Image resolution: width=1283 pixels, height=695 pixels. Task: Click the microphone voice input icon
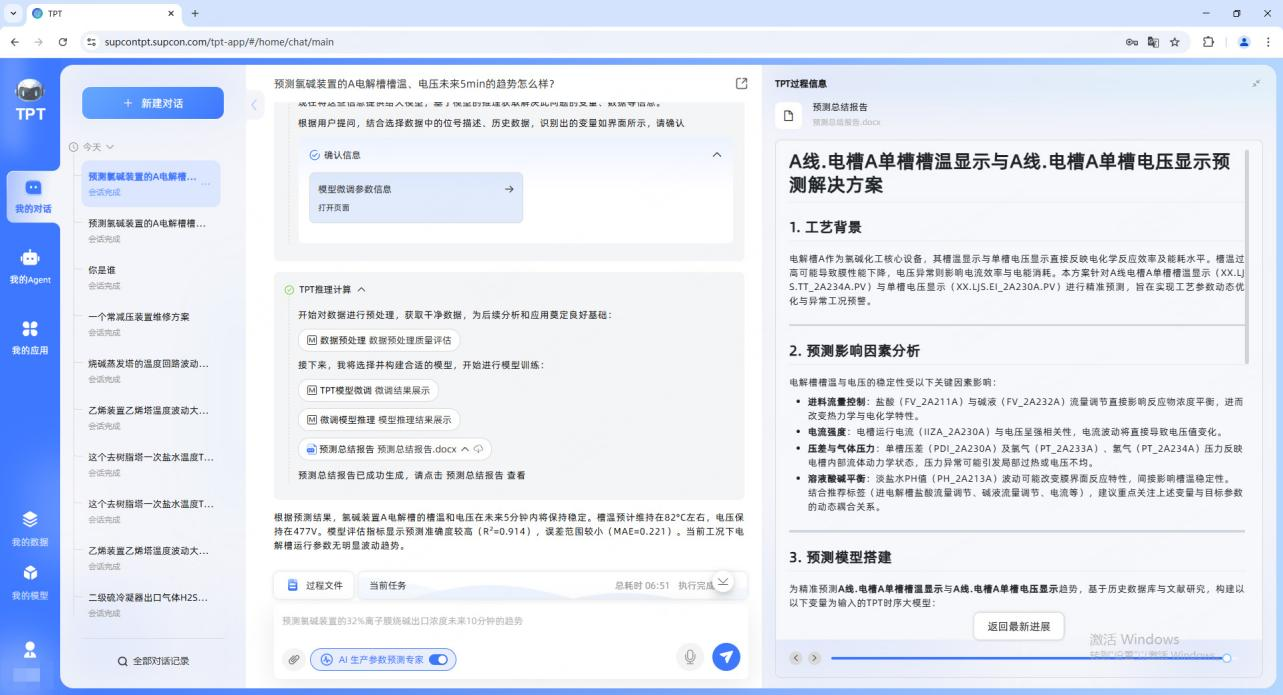(688, 657)
